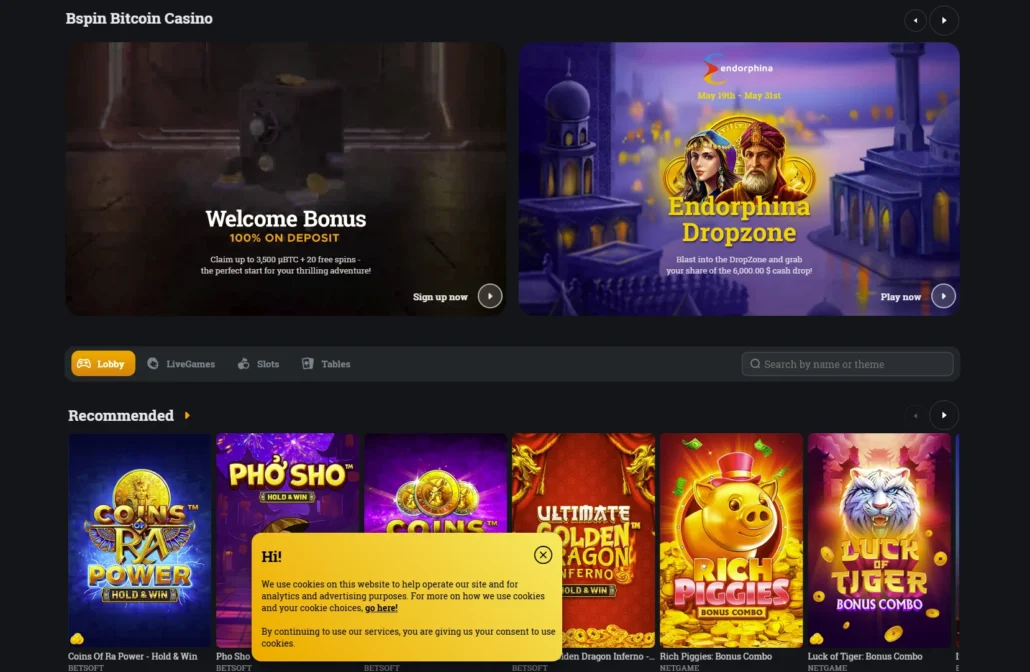The image size is (1030, 672).
Task: Click the 'Rich Piggies: Bonus Combo' title
Action: click(716, 656)
